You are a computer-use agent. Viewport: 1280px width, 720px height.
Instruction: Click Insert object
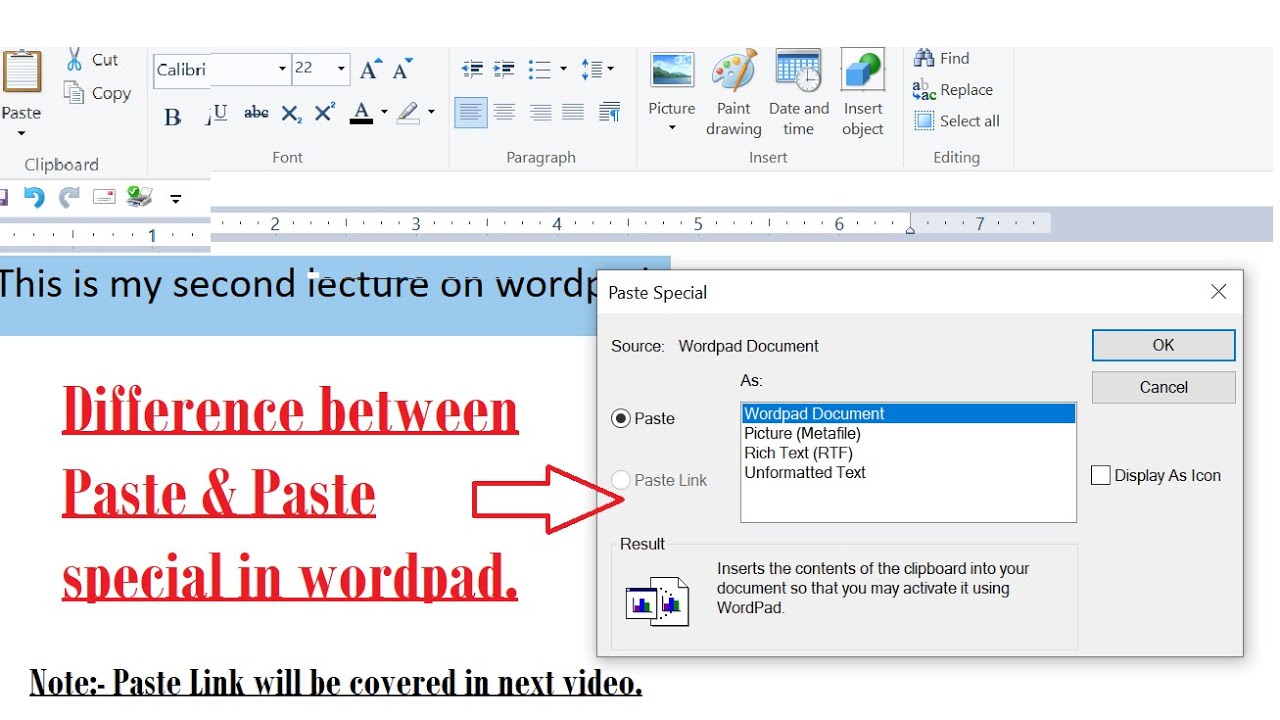(x=863, y=94)
